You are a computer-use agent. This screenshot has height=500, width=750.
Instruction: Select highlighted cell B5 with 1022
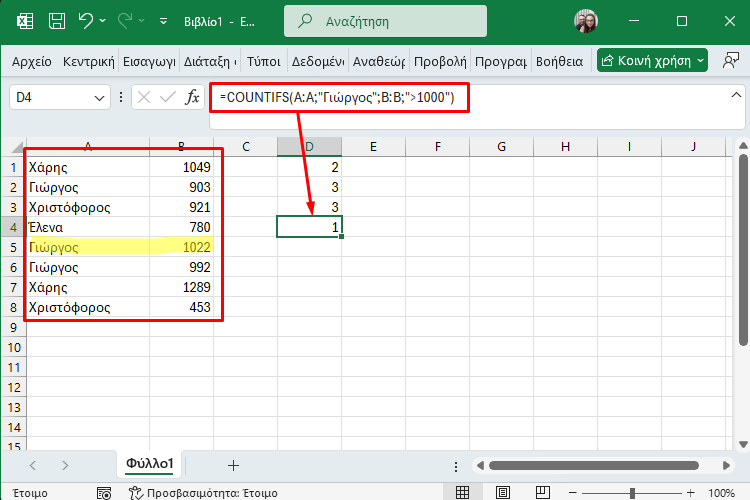tap(182, 247)
